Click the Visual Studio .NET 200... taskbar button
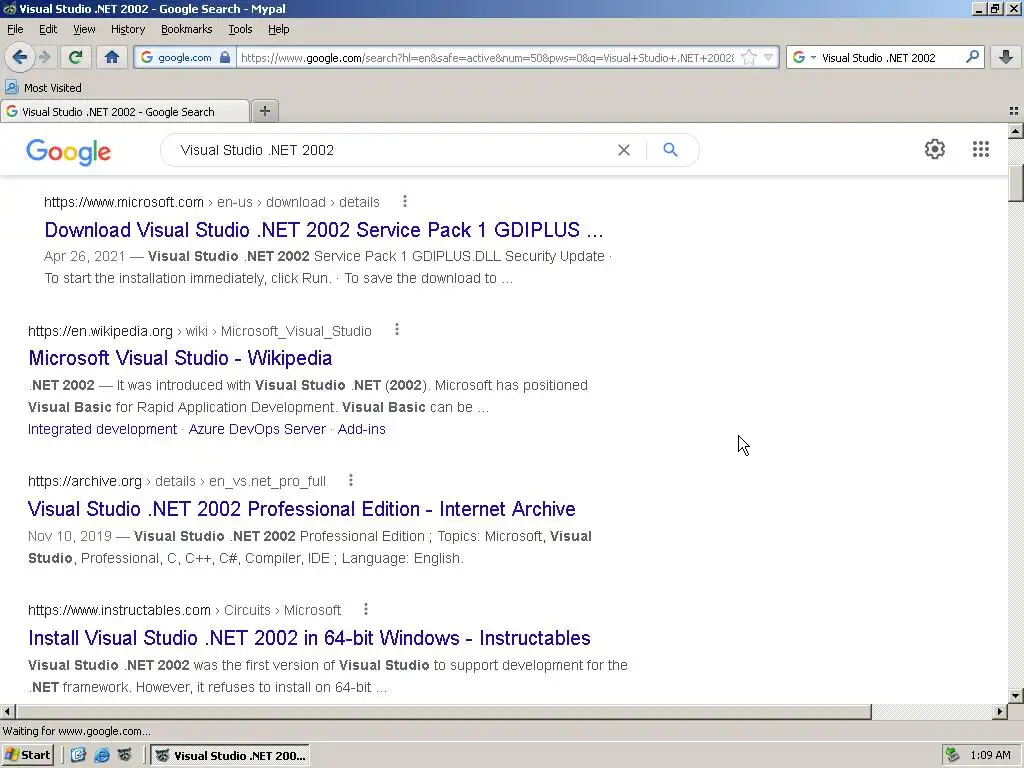 230,755
